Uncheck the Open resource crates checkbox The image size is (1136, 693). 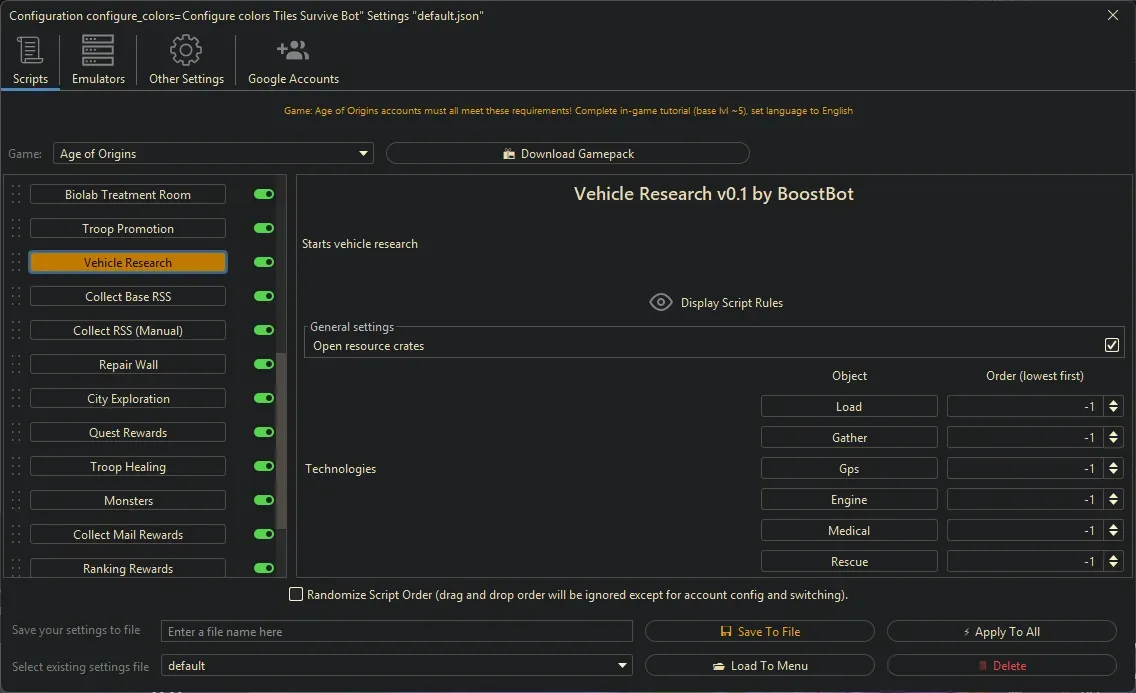point(1112,344)
